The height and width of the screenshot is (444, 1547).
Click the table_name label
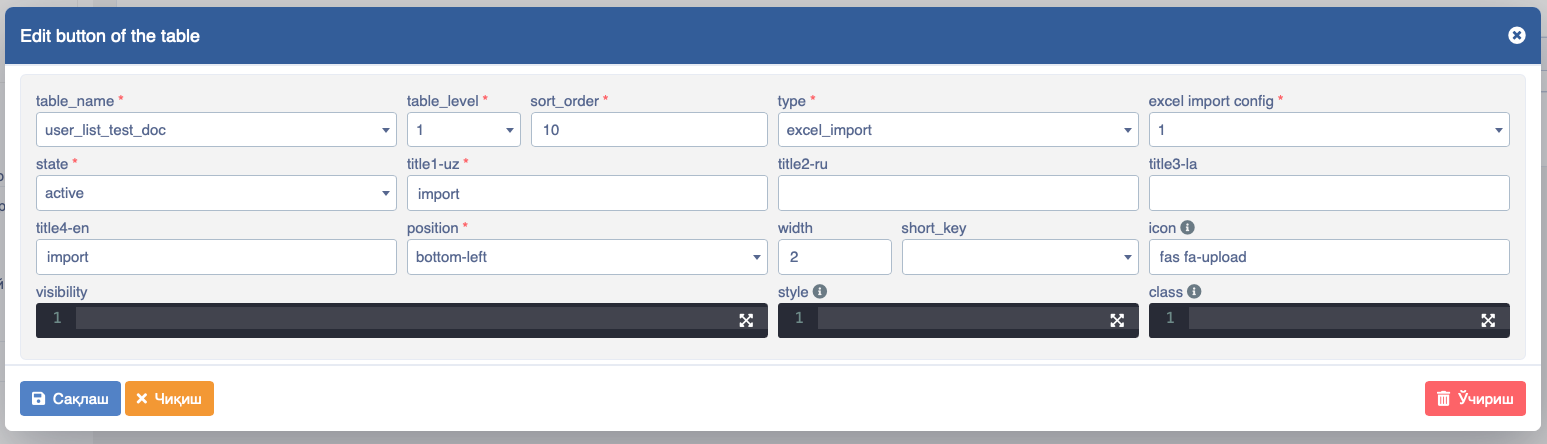click(x=75, y=100)
